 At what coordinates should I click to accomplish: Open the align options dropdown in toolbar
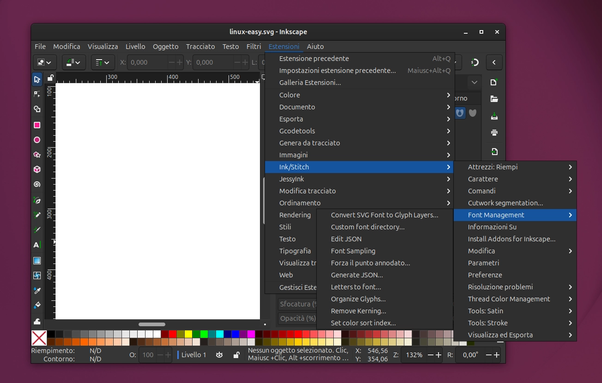(102, 62)
